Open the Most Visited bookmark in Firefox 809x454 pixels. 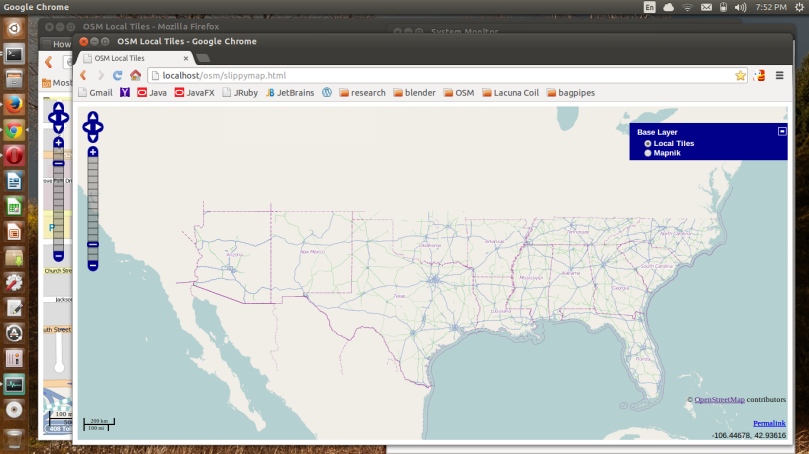coord(57,83)
